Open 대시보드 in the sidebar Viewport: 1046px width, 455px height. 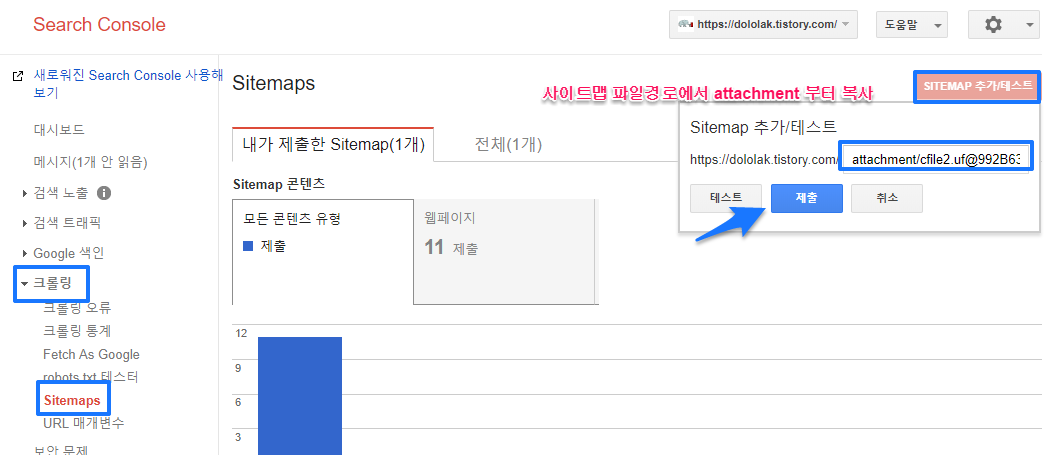[x=59, y=129]
